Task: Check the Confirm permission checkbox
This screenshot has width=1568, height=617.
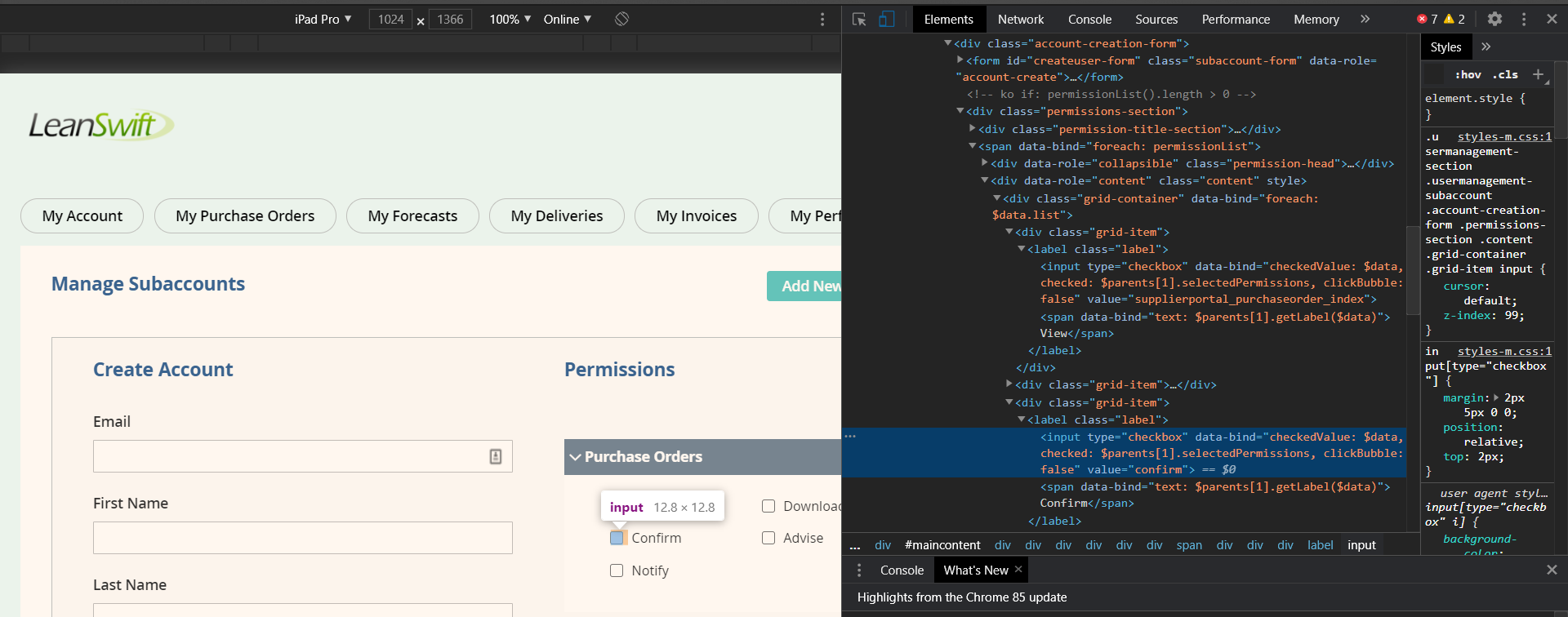Action: tap(617, 538)
